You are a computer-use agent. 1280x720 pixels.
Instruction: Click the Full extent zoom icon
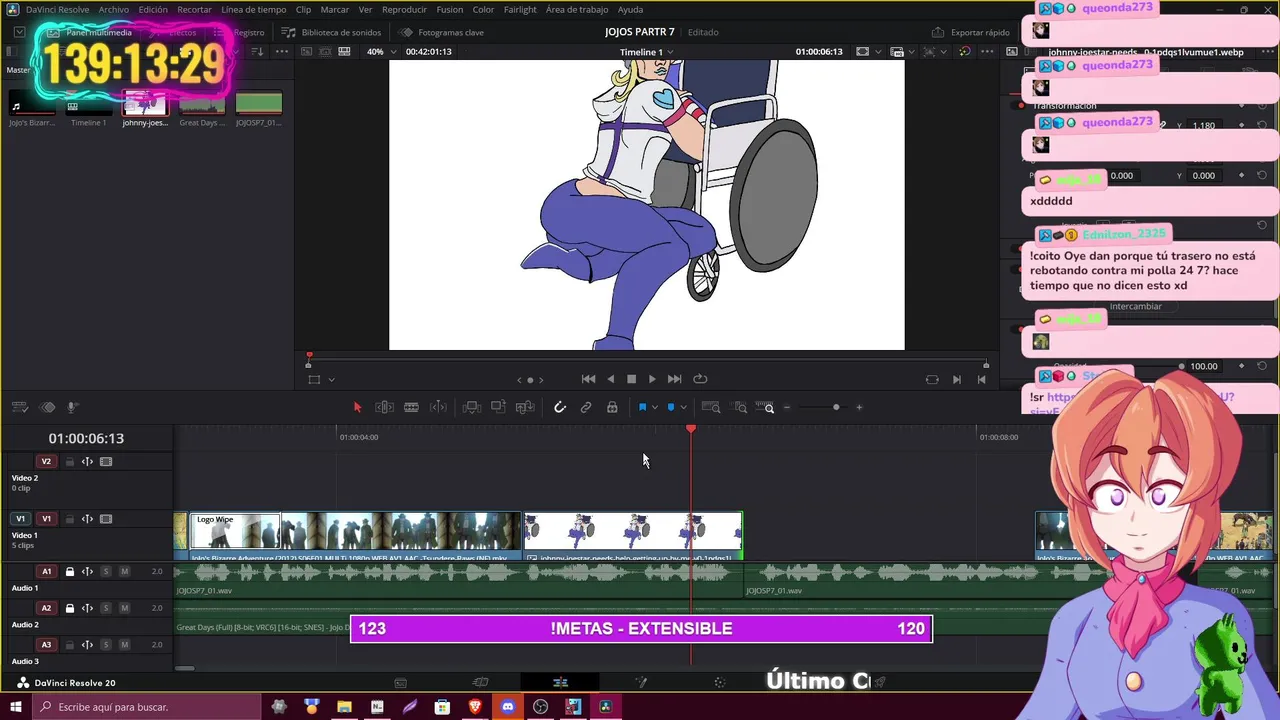click(x=711, y=407)
